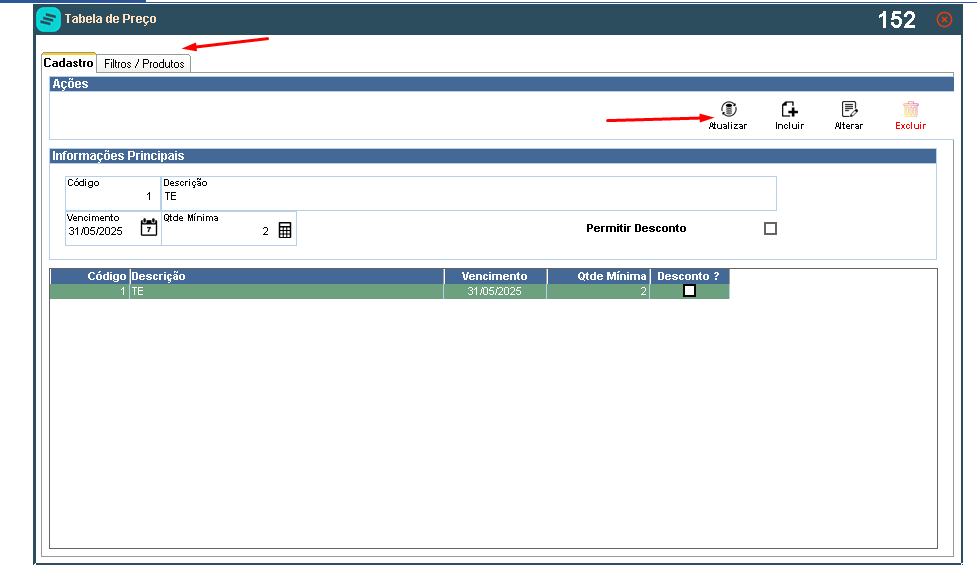Click the Atualizar refresh icon
Screen dimensions: 977x573
tap(728, 110)
